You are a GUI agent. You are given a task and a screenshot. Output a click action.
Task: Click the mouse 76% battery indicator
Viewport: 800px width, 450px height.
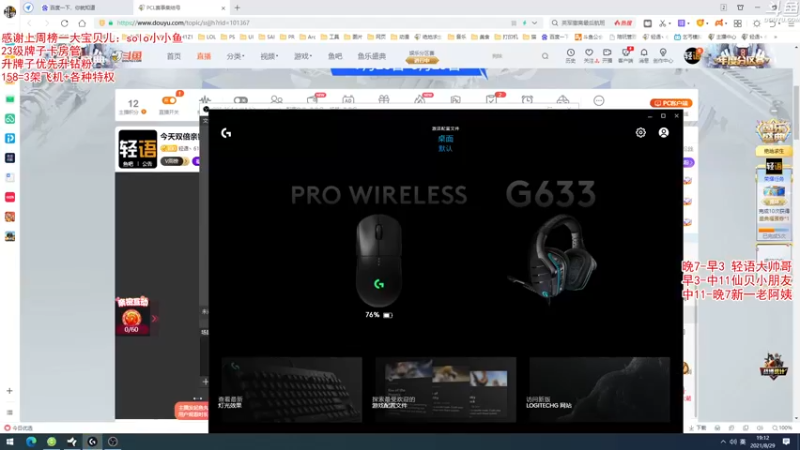pos(379,315)
